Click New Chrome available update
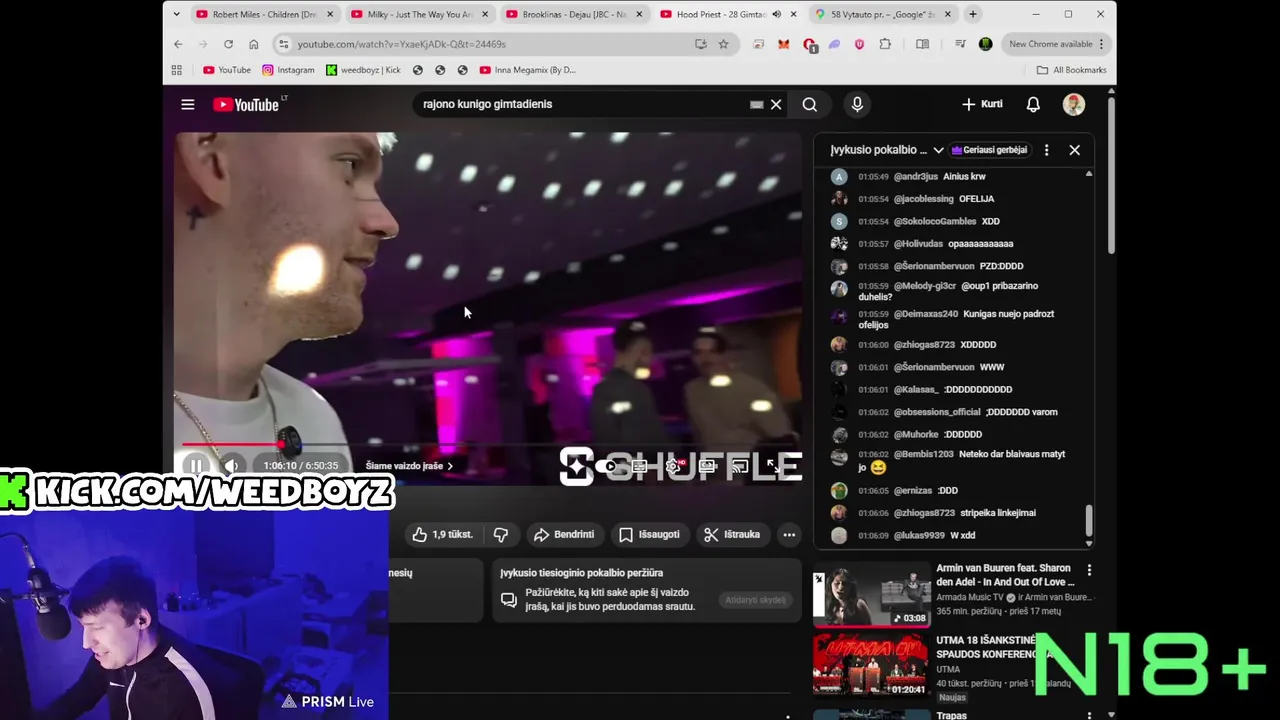The width and height of the screenshot is (1280, 720). pyautogui.click(x=1057, y=44)
